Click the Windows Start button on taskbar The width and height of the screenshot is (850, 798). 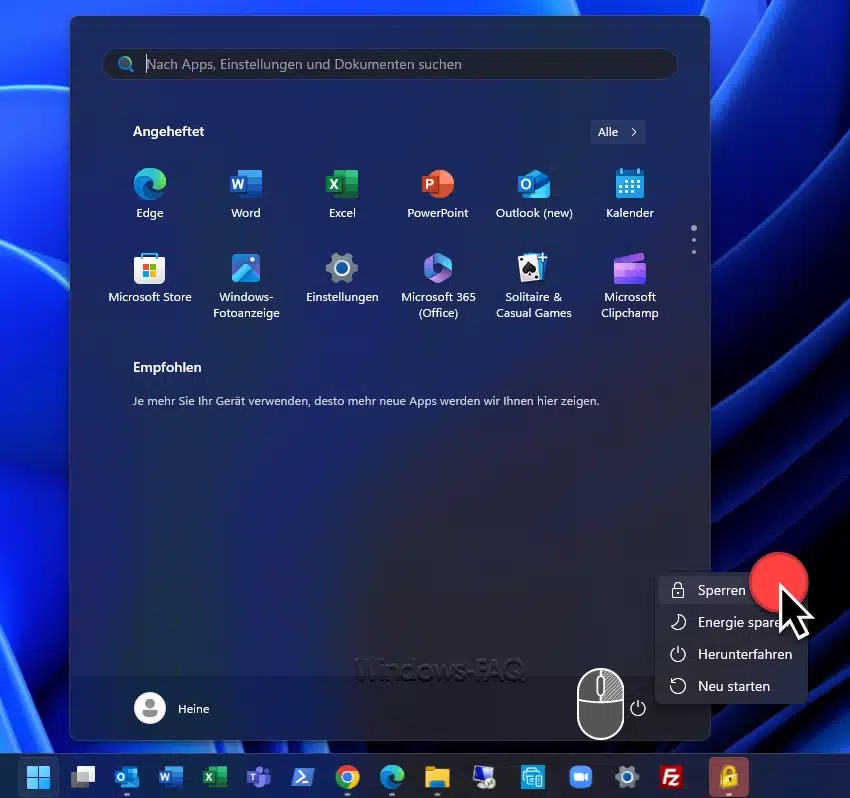point(38,777)
